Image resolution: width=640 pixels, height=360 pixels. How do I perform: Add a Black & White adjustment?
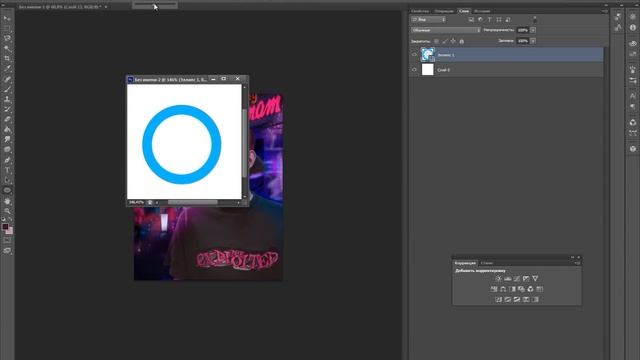(512, 289)
